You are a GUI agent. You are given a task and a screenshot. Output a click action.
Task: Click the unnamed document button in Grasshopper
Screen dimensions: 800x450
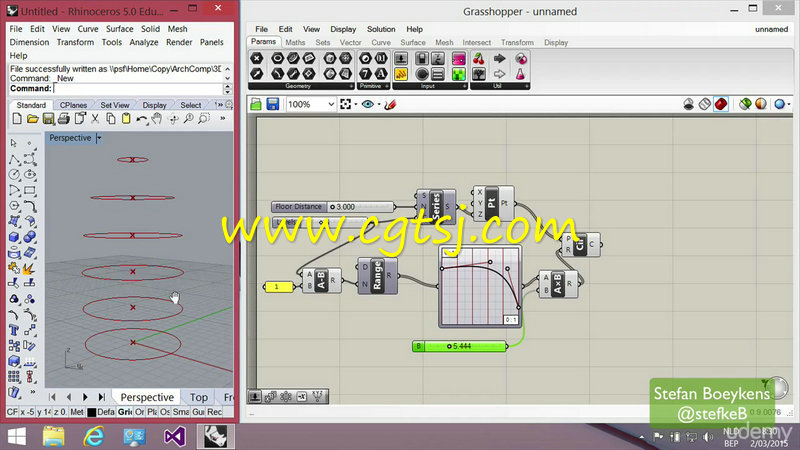[x=771, y=29]
